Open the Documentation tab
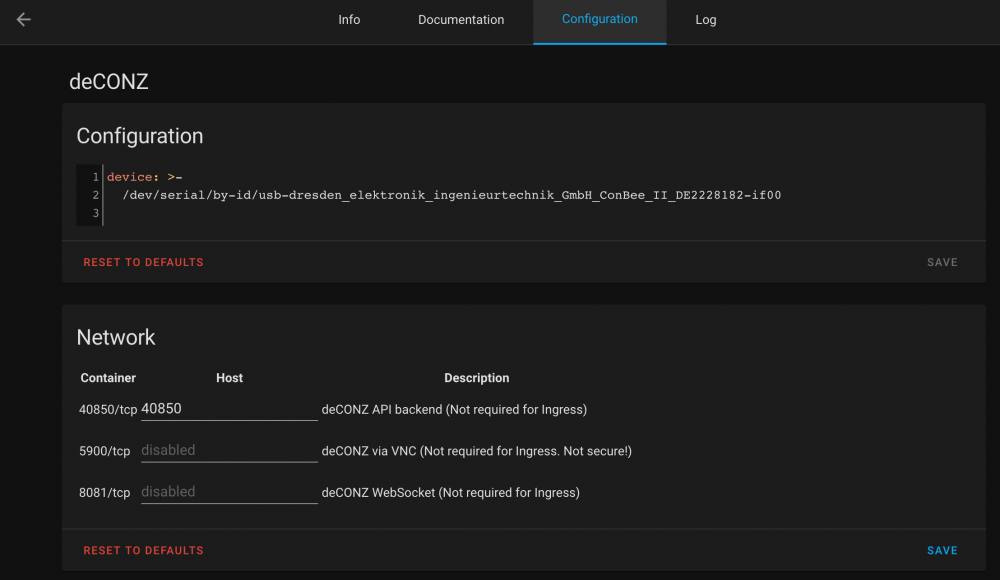Image resolution: width=1000 pixels, height=580 pixels. coord(461,20)
